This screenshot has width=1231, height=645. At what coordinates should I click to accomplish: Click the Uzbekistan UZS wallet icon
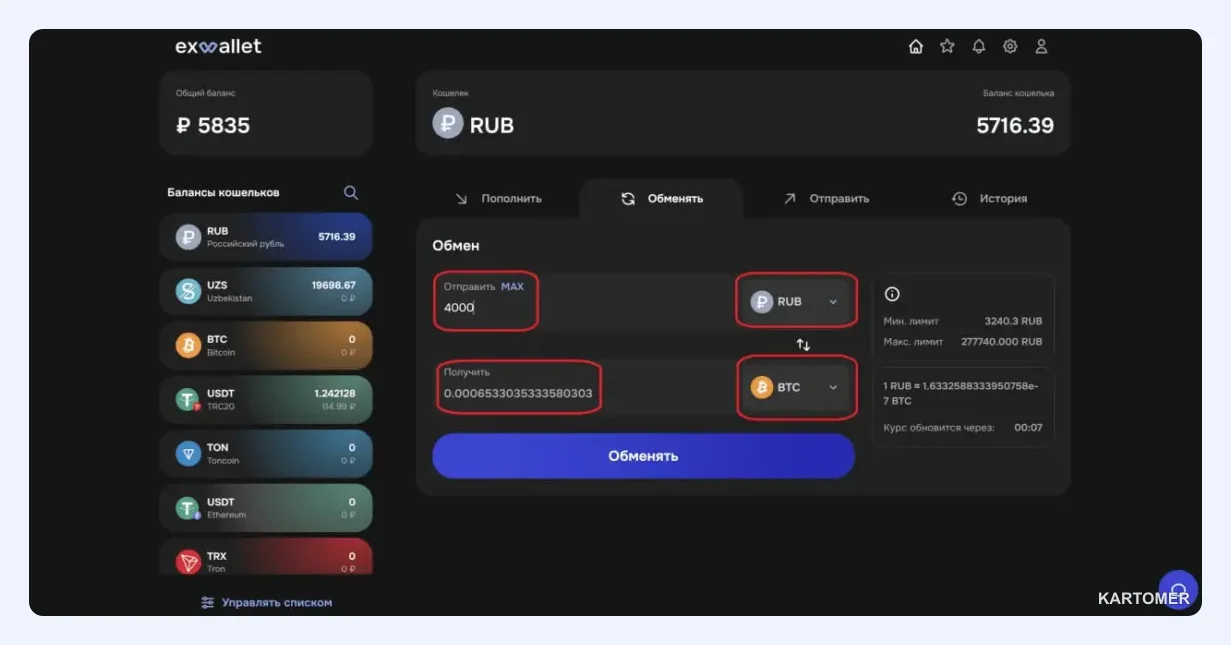(189, 291)
